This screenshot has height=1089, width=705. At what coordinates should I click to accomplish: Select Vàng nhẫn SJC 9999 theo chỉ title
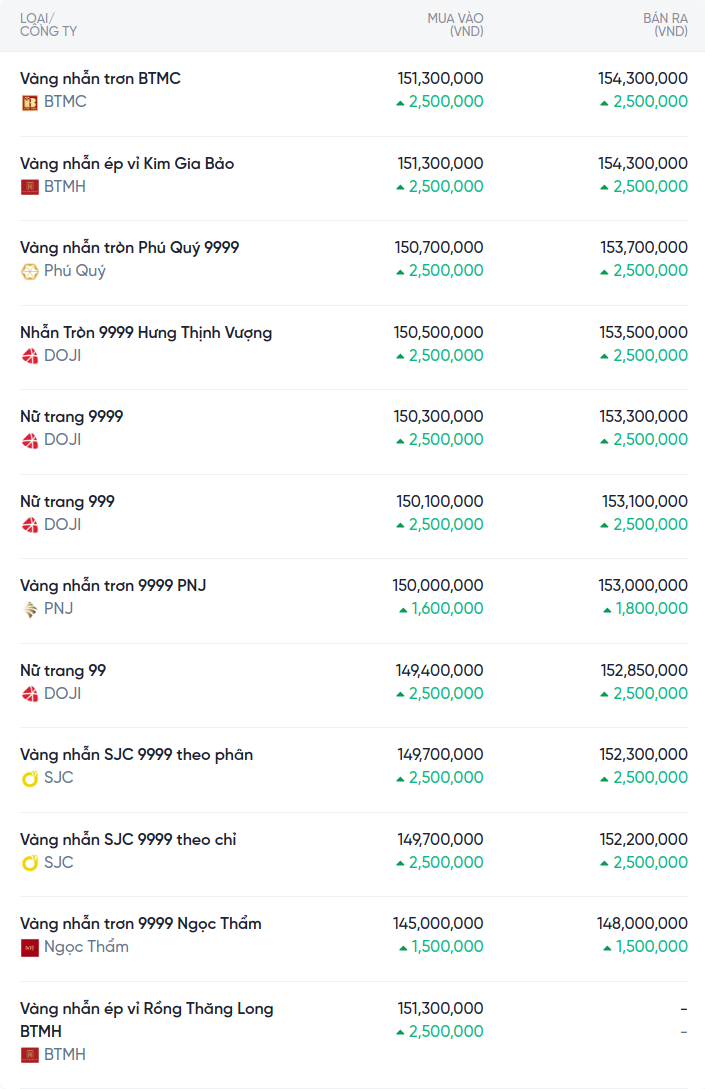128,839
